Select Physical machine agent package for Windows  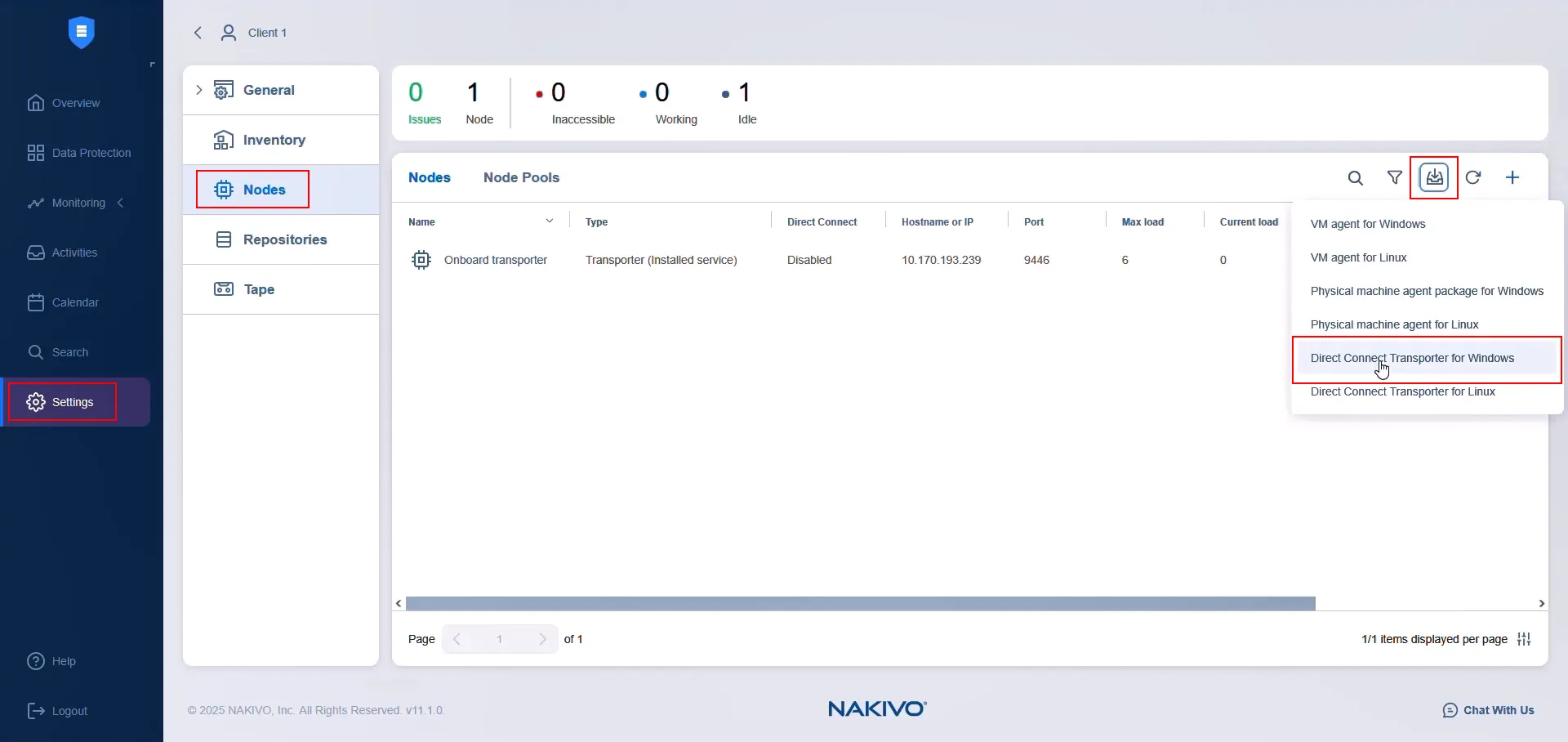1427,291
